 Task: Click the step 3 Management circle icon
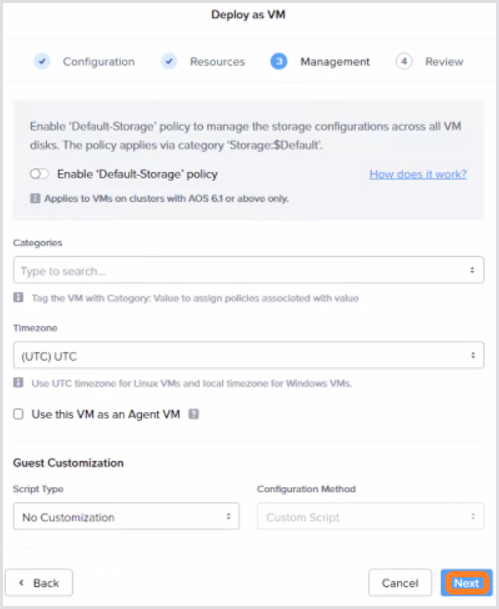(279, 61)
